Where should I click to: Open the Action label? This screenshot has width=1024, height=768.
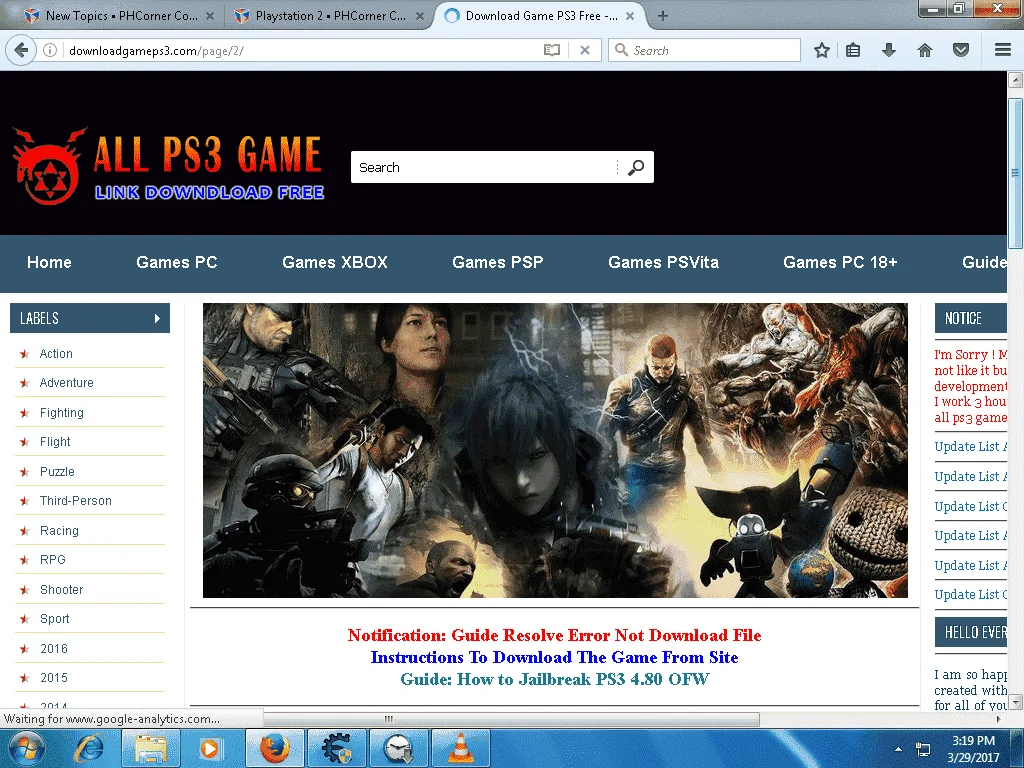(56, 354)
